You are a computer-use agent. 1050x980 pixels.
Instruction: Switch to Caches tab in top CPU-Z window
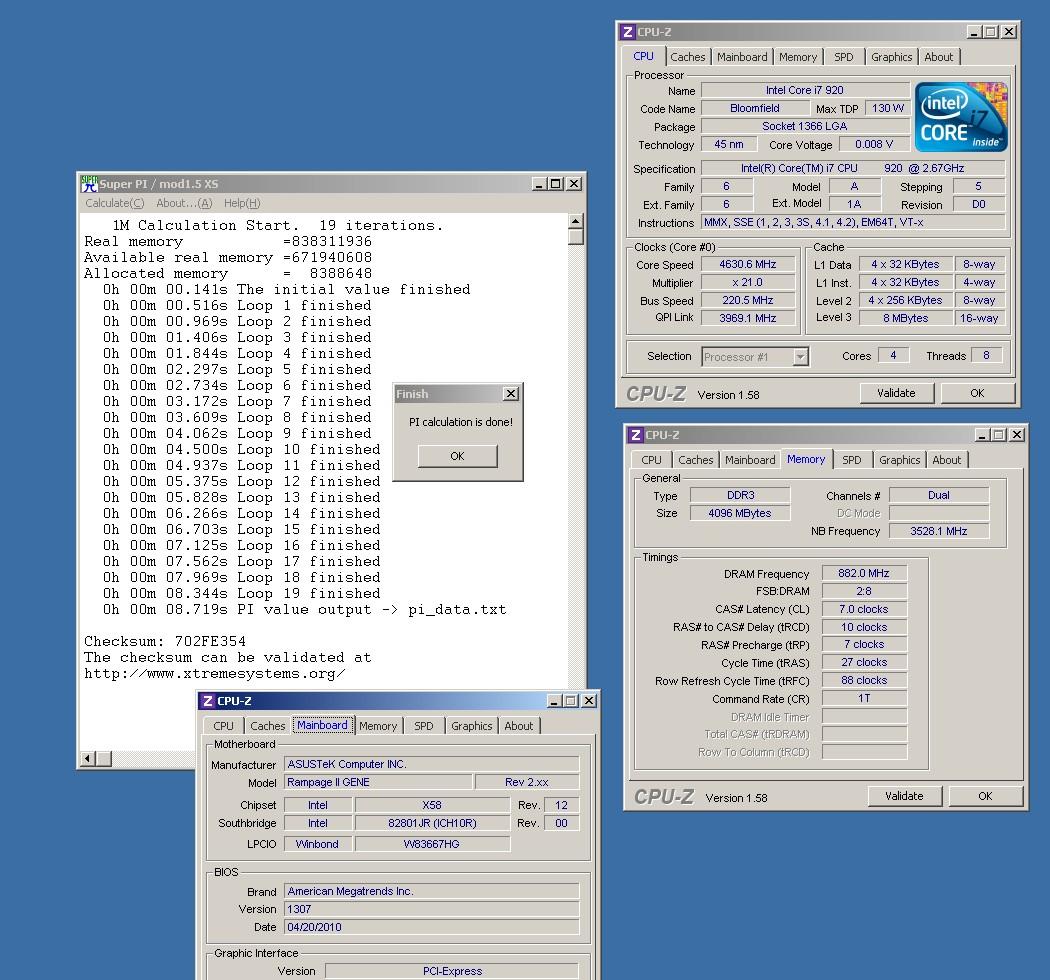click(688, 57)
